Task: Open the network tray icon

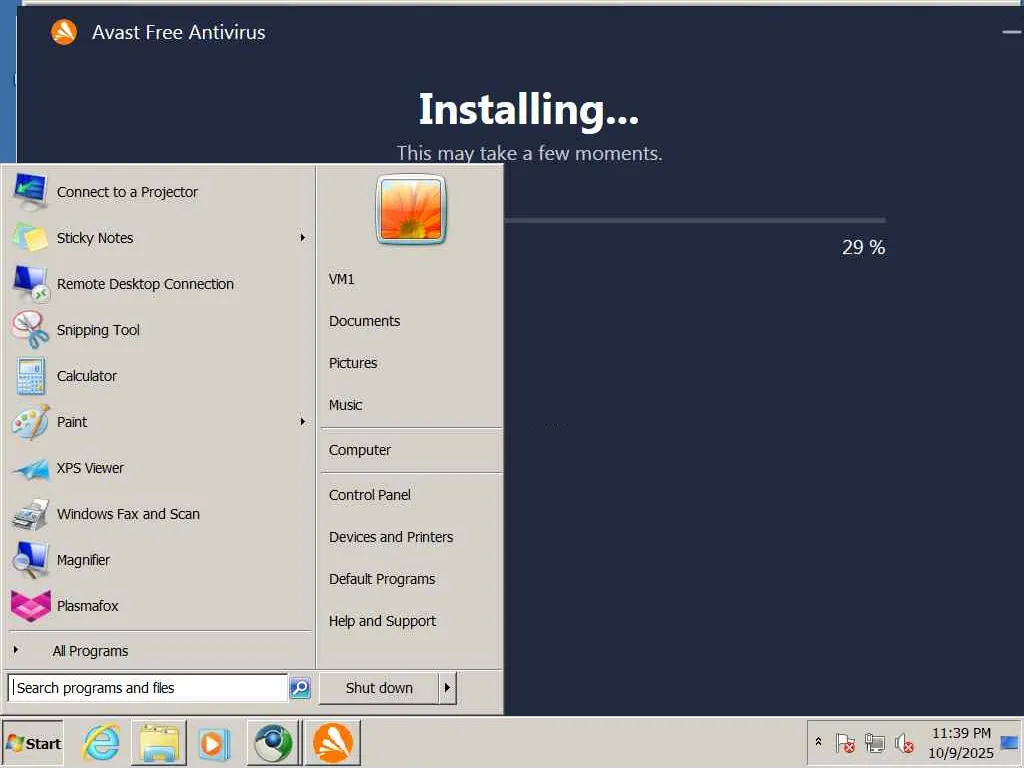Action: [x=874, y=743]
